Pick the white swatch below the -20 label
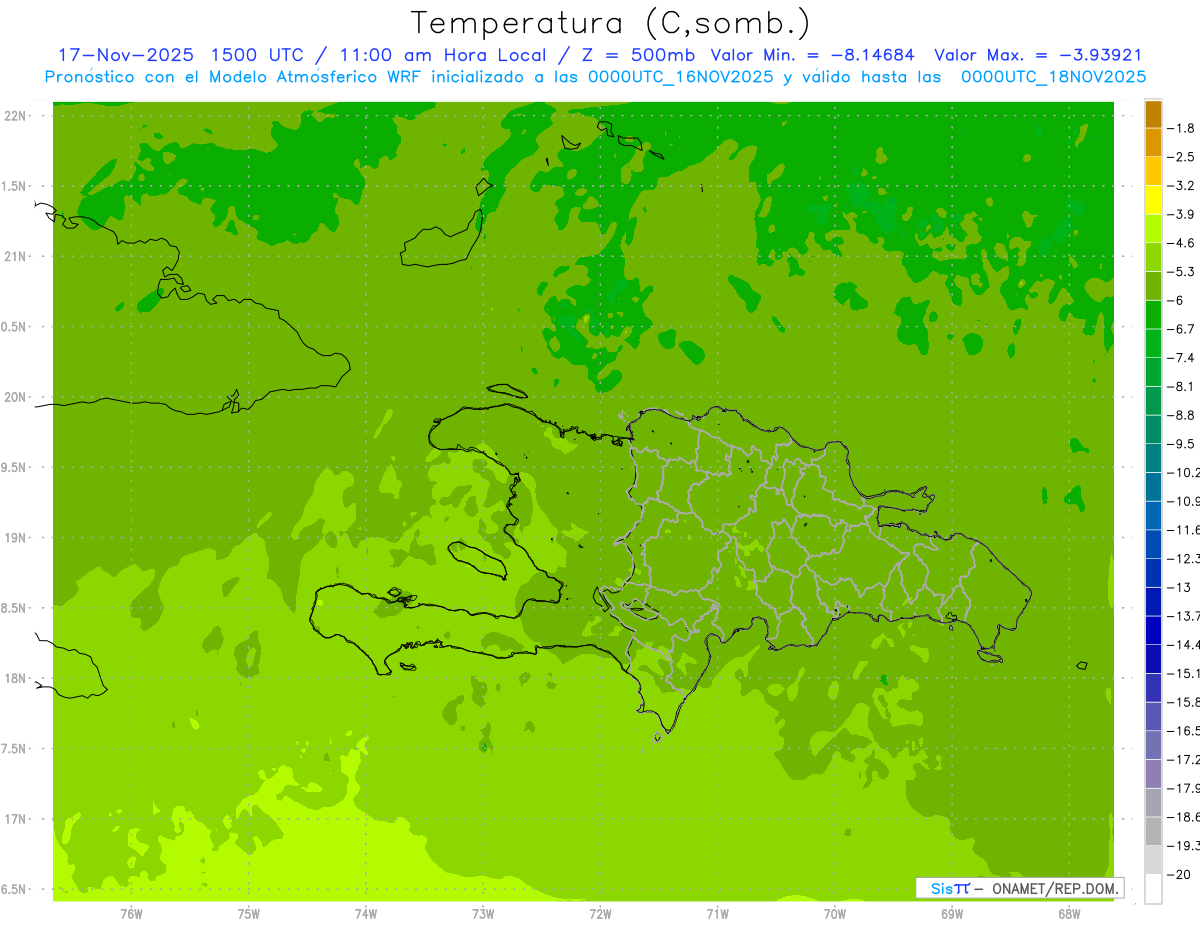This screenshot has height=927, width=1200. (x=1153, y=888)
